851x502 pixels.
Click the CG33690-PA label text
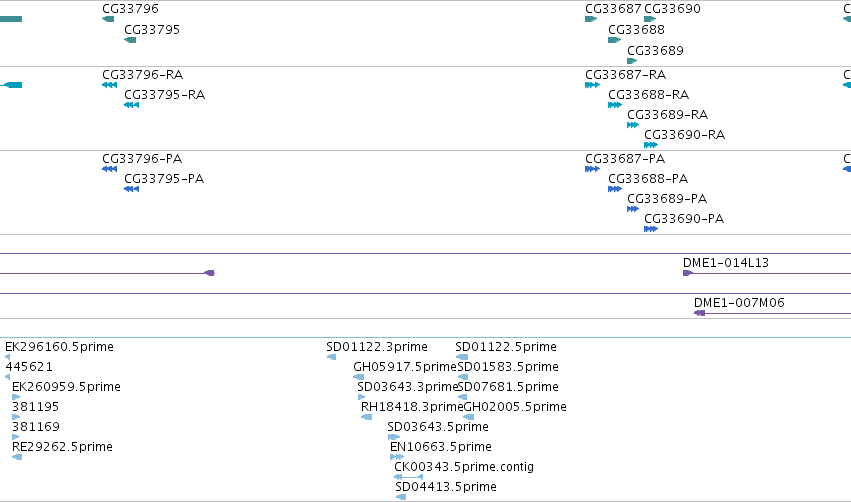coord(684,219)
